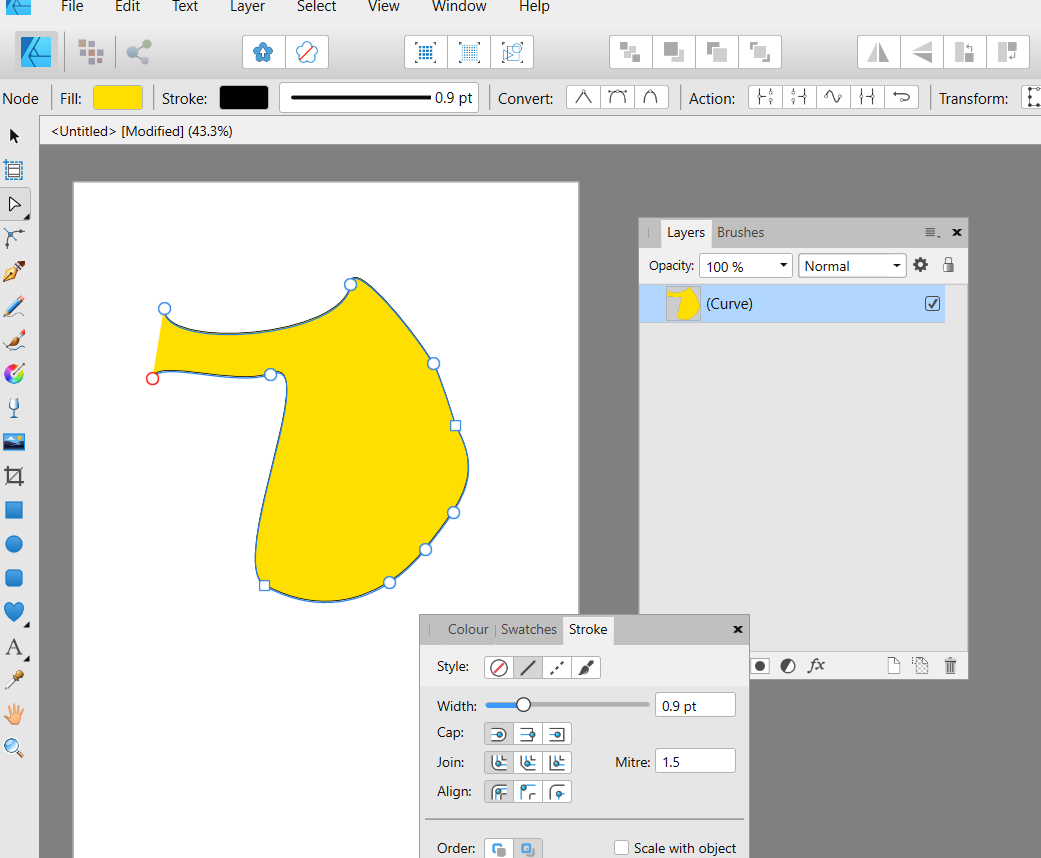The image size is (1041, 858).
Task: Set stroke style to no line
Action: (x=498, y=667)
